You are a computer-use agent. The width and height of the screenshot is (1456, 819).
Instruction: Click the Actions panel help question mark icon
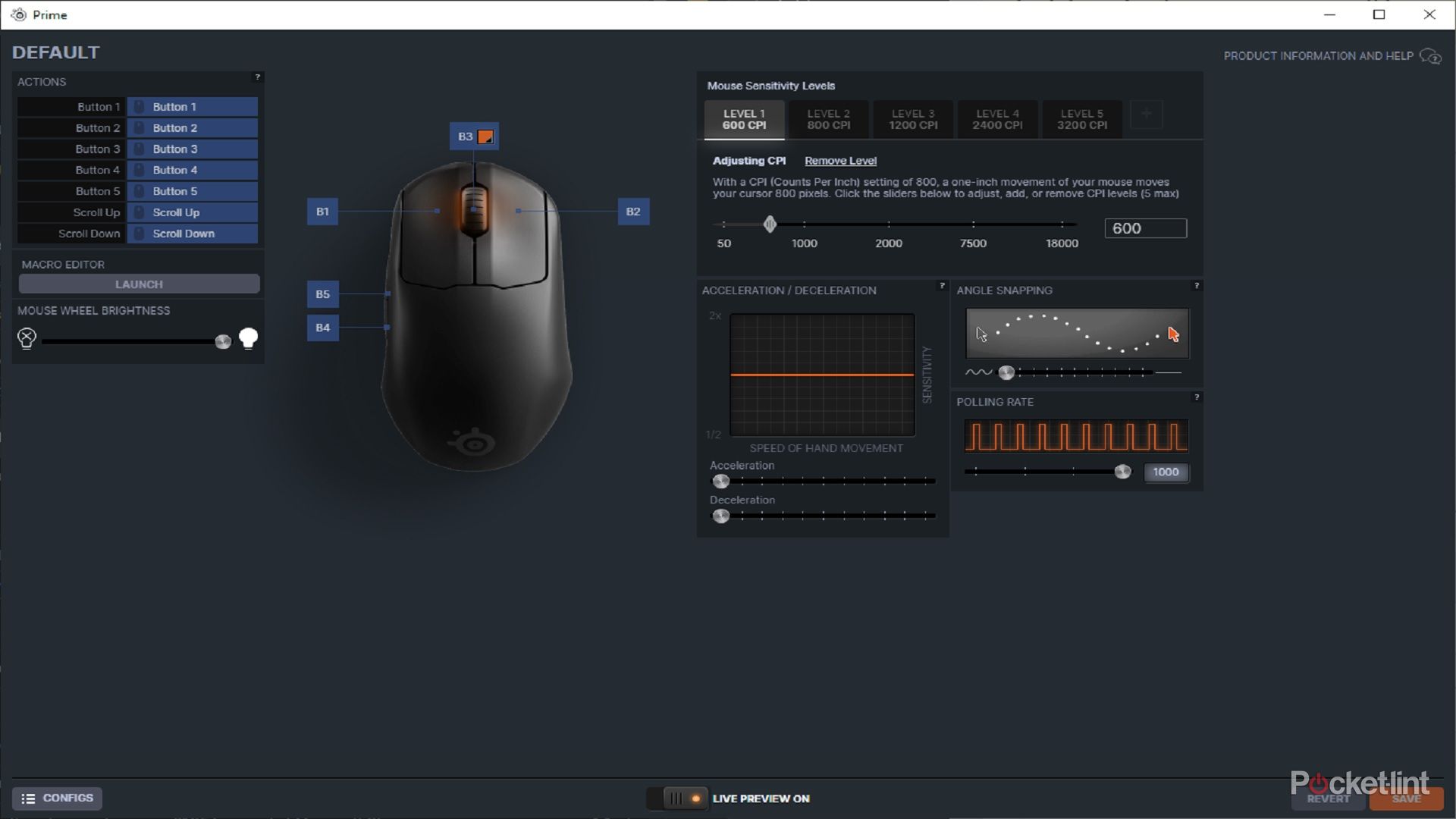click(x=257, y=77)
